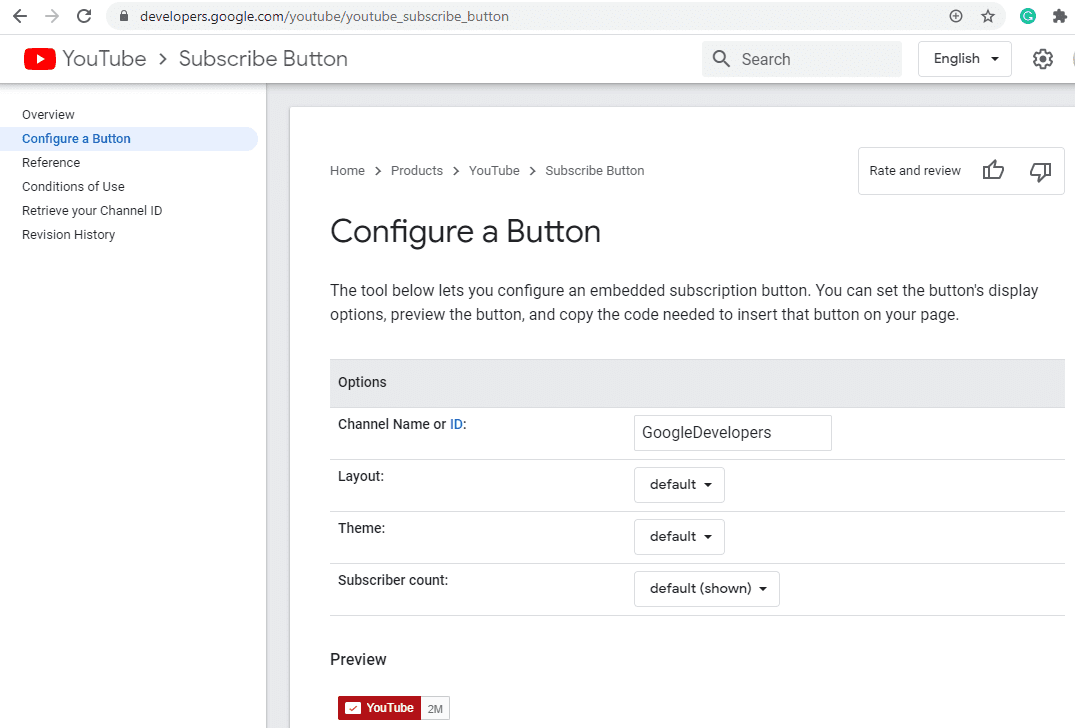Open the Subscriber count dropdown
This screenshot has height=728, width=1075.
pyautogui.click(x=706, y=589)
